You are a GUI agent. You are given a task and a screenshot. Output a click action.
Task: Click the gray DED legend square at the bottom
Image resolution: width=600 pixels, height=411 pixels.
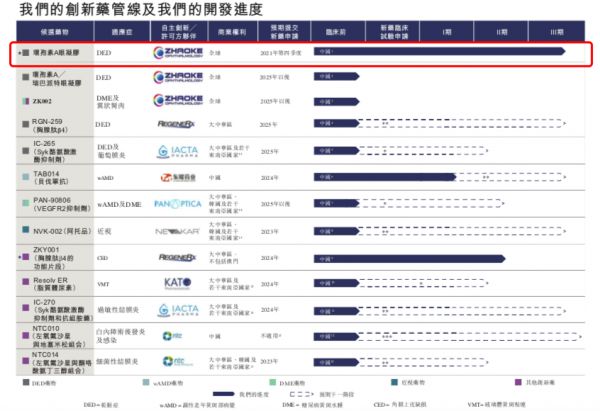[26, 379]
